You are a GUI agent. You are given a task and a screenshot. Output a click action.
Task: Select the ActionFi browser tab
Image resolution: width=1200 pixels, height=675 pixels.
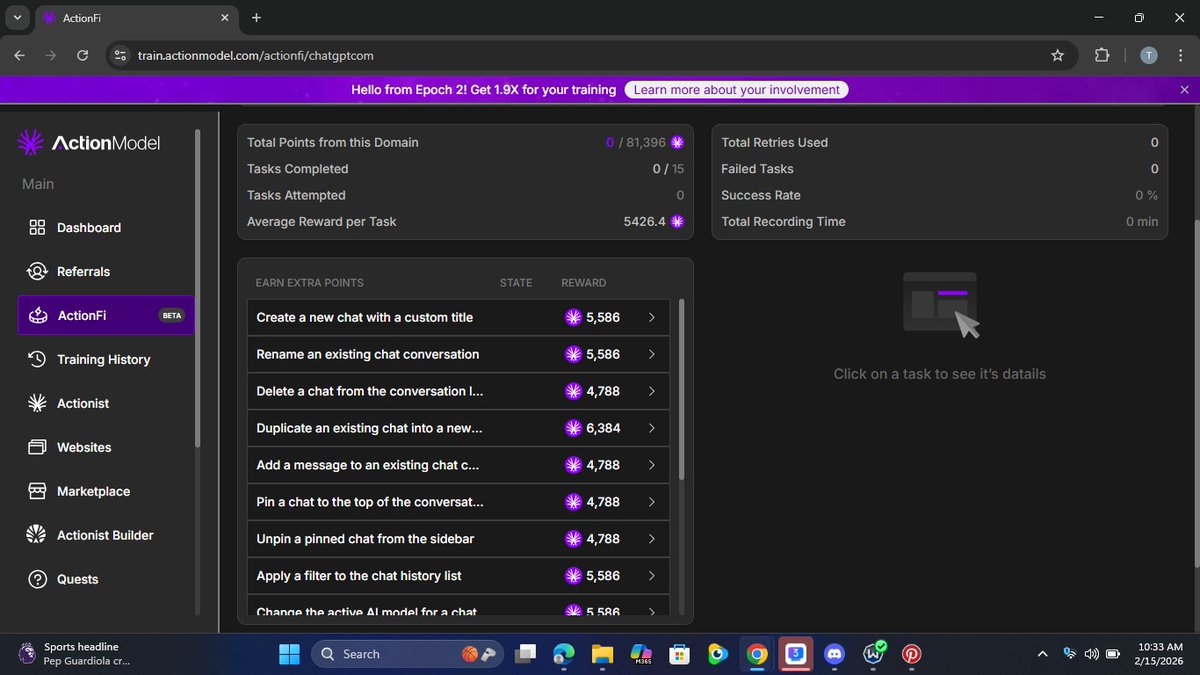pyautogui.click(x=134, y=18)
